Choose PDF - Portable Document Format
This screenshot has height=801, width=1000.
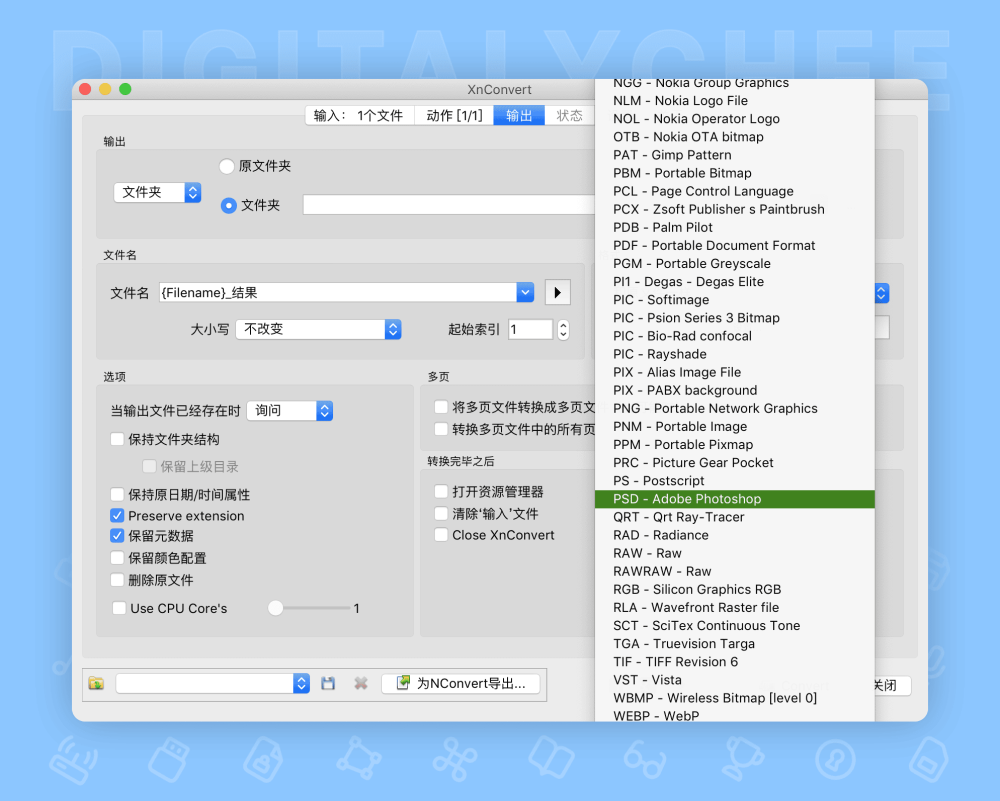735,246
